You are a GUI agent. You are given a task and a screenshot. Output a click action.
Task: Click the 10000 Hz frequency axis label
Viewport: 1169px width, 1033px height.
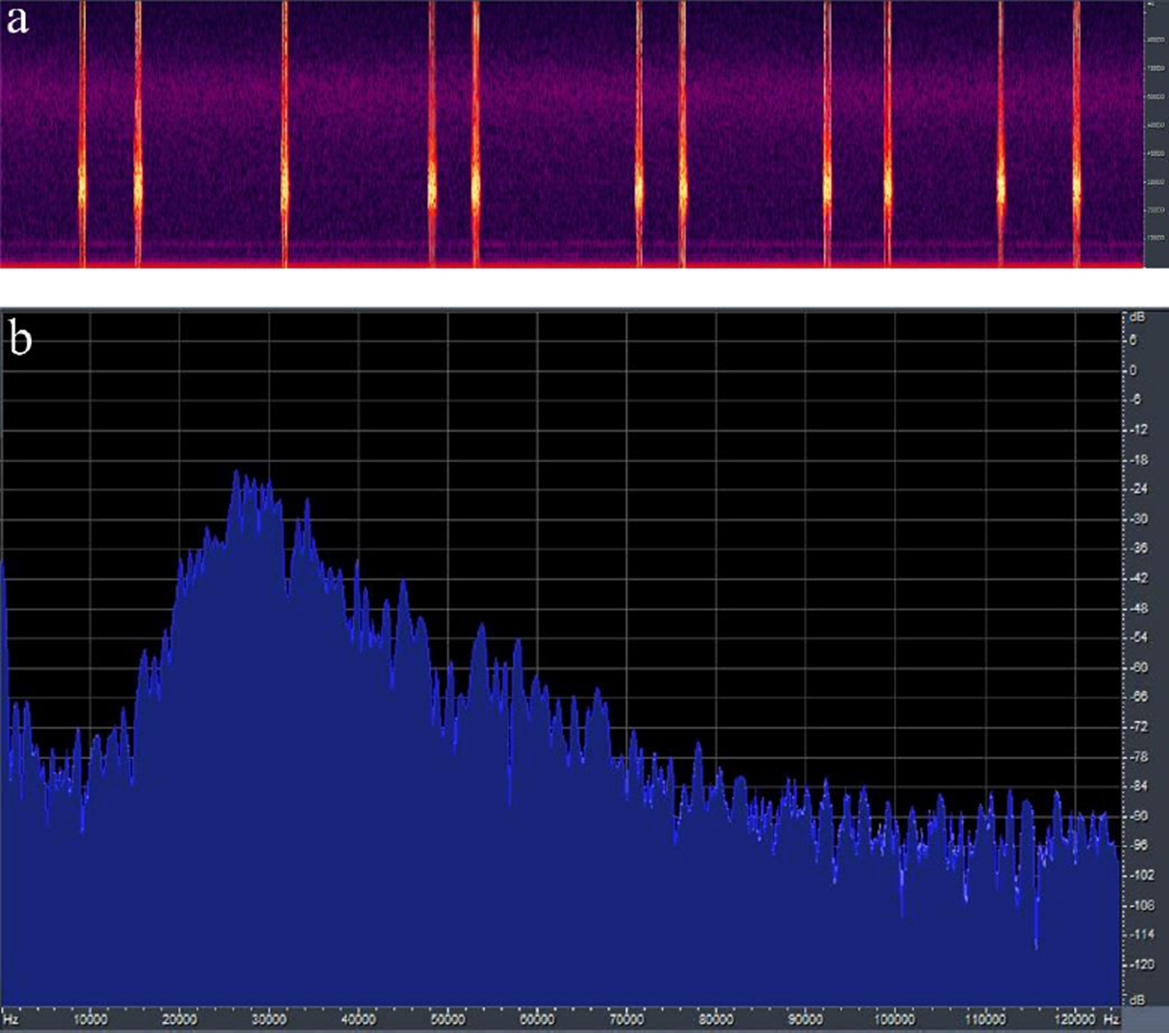pos(91,1022)
